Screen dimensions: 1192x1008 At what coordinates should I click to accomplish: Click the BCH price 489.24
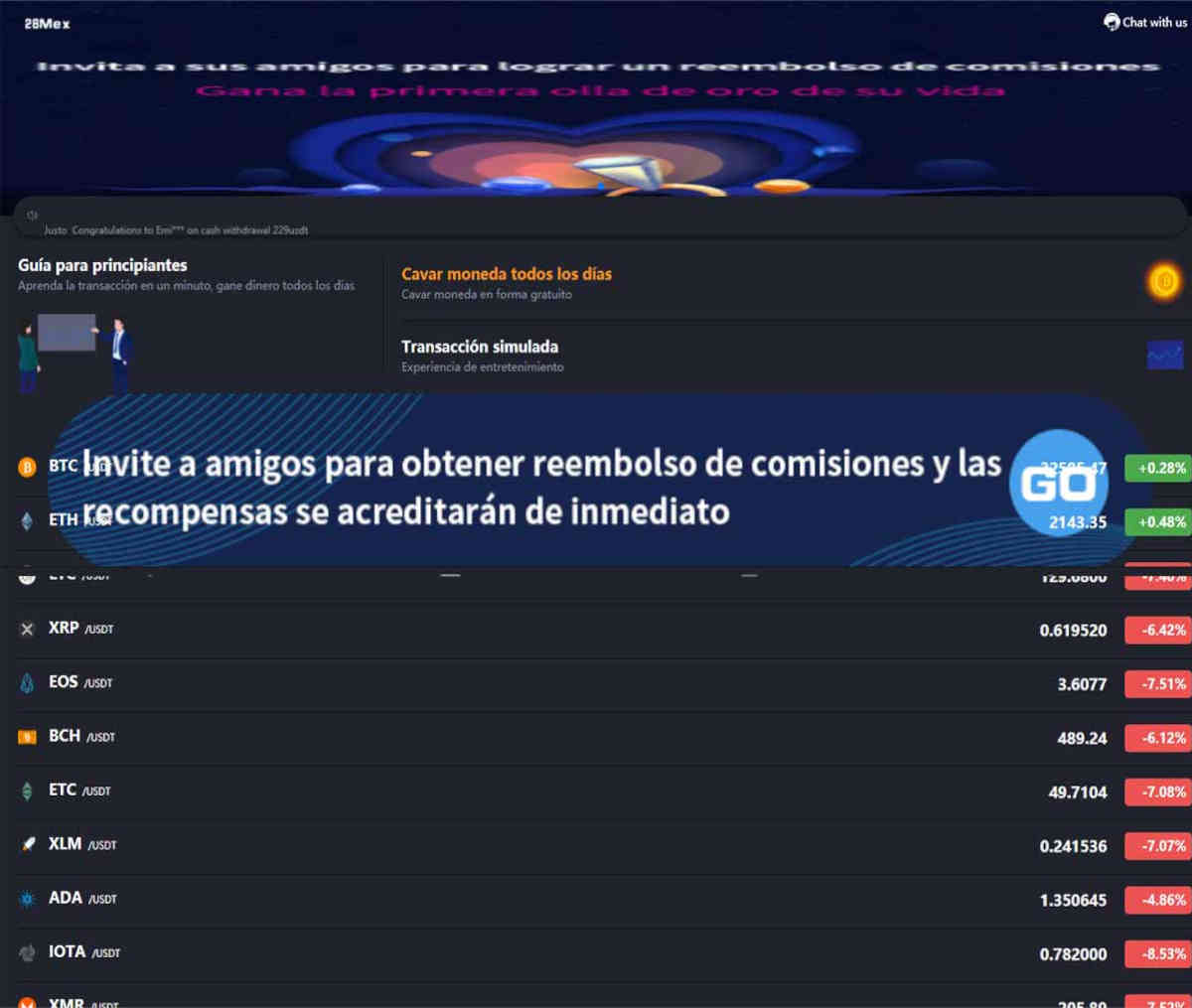point(1082,738)
